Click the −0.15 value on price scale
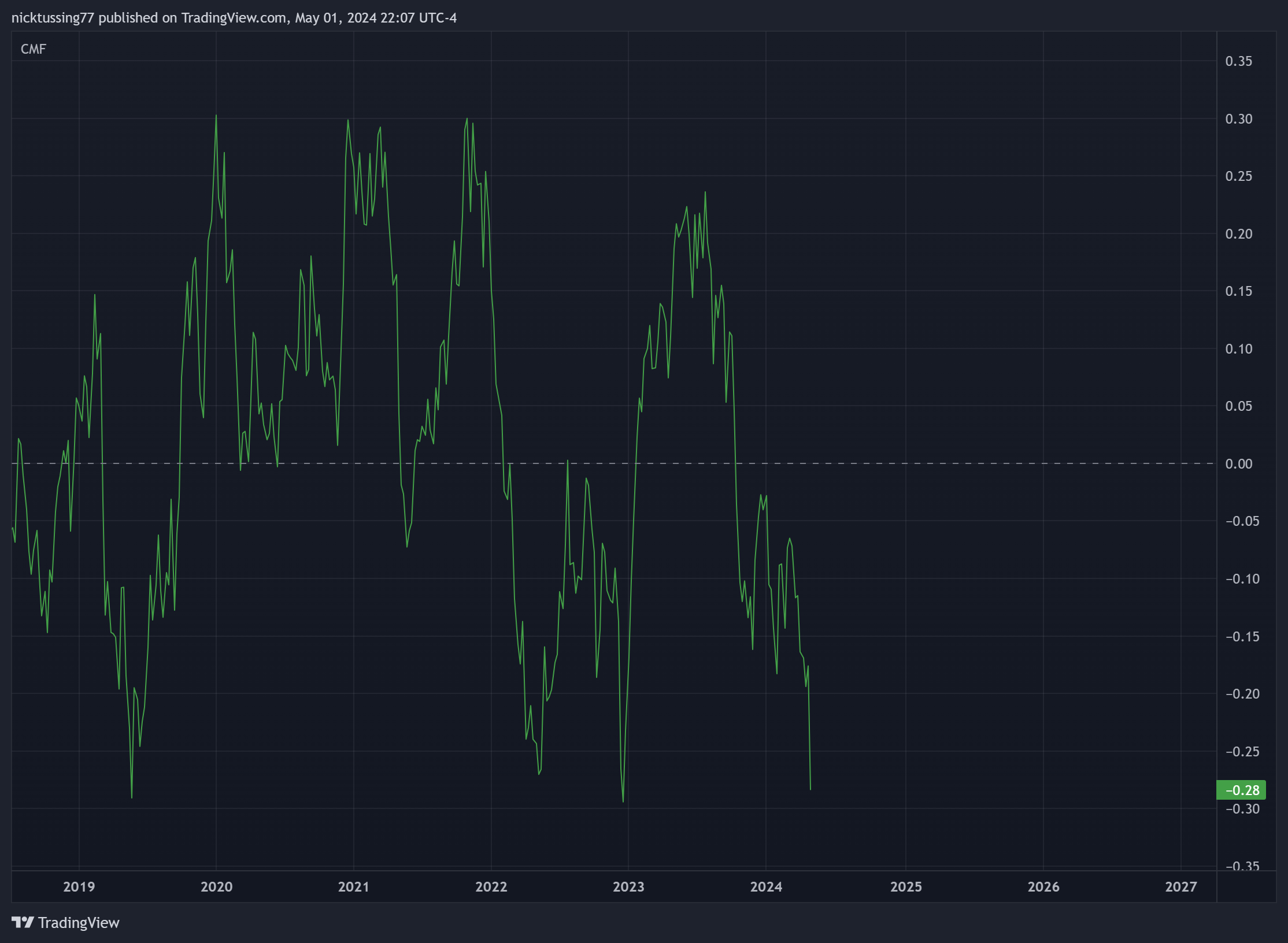The image size is (1288, 943). 1242,637
